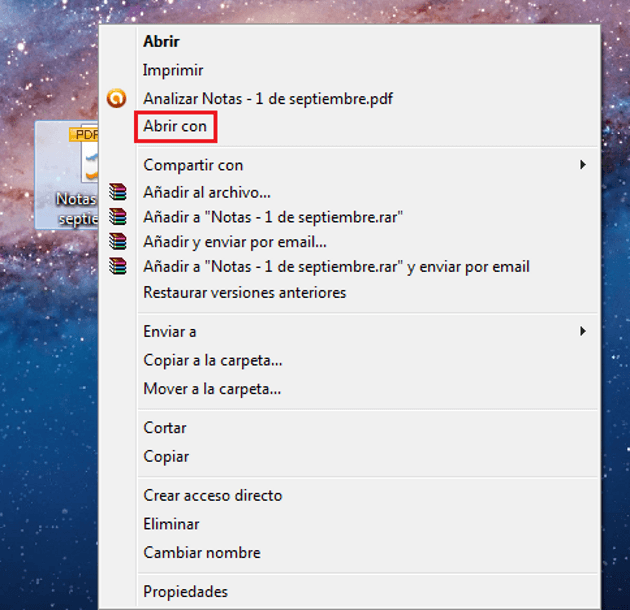Expand the Enviar a submenu arrow
This screenshot has height=610, width=630.
(583, 331)
